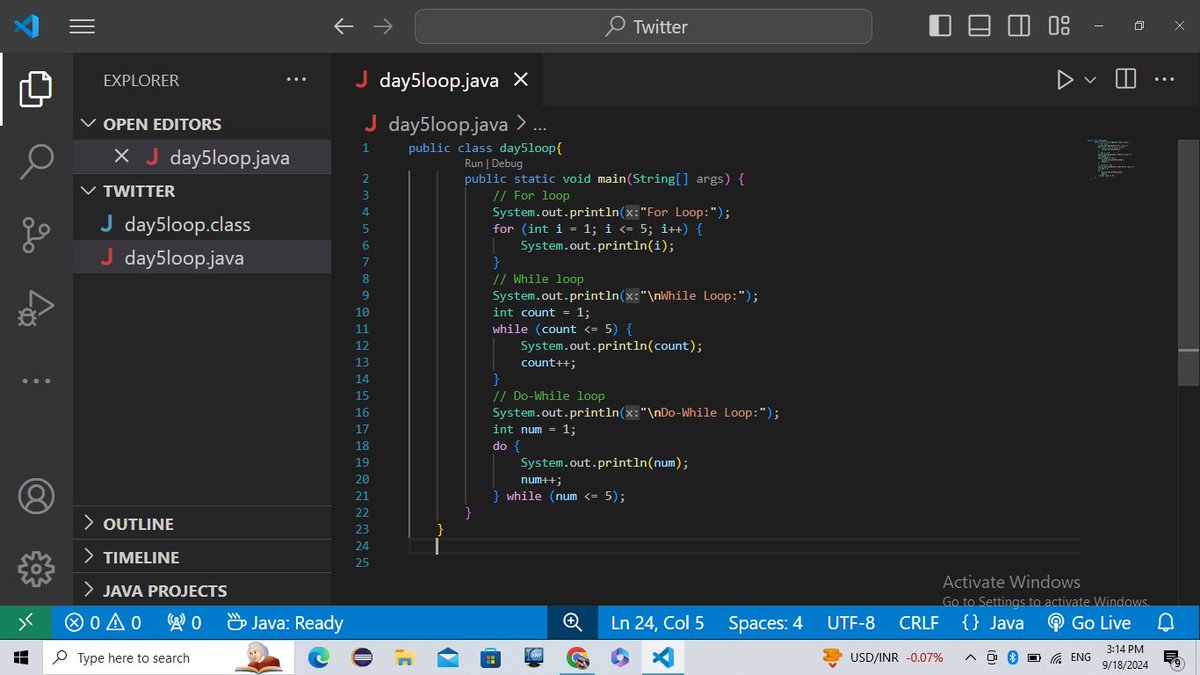Expand the Timeline section
This screenshot has height=675, width=1200.
tap(204, 557)
